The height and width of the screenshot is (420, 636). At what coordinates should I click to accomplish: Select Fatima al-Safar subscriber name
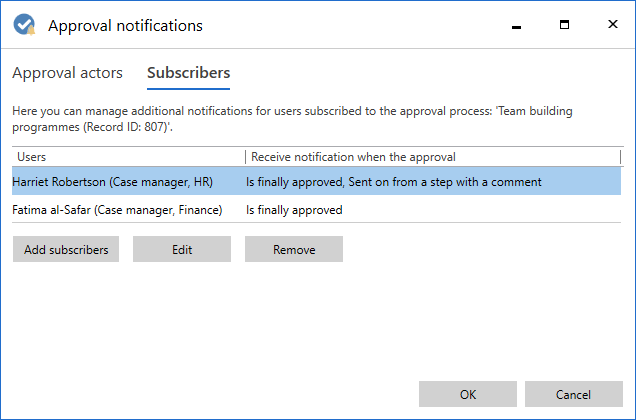(117, 210)
